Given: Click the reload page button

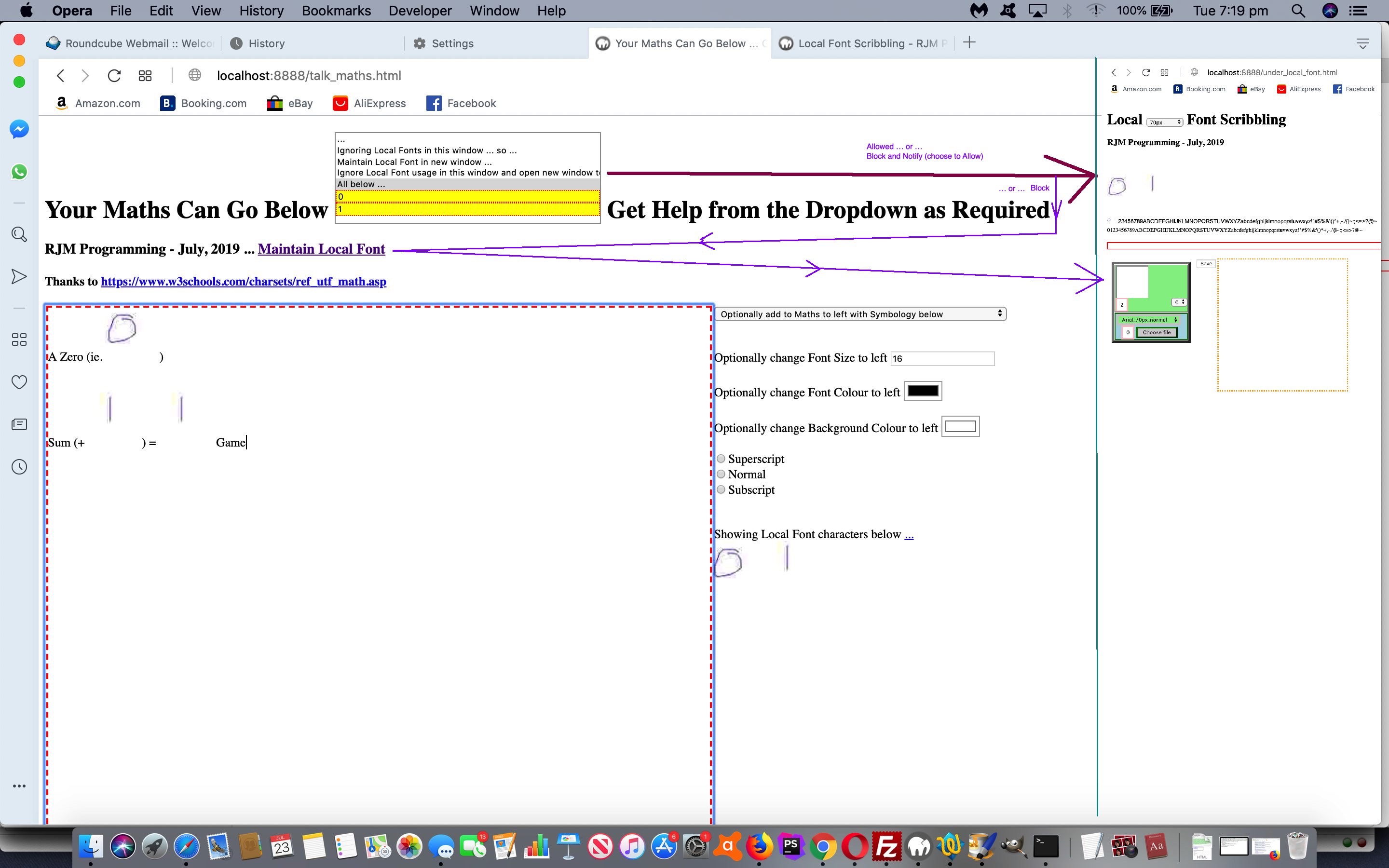Looking at the screenshot, I should click(x=115, y=75).
